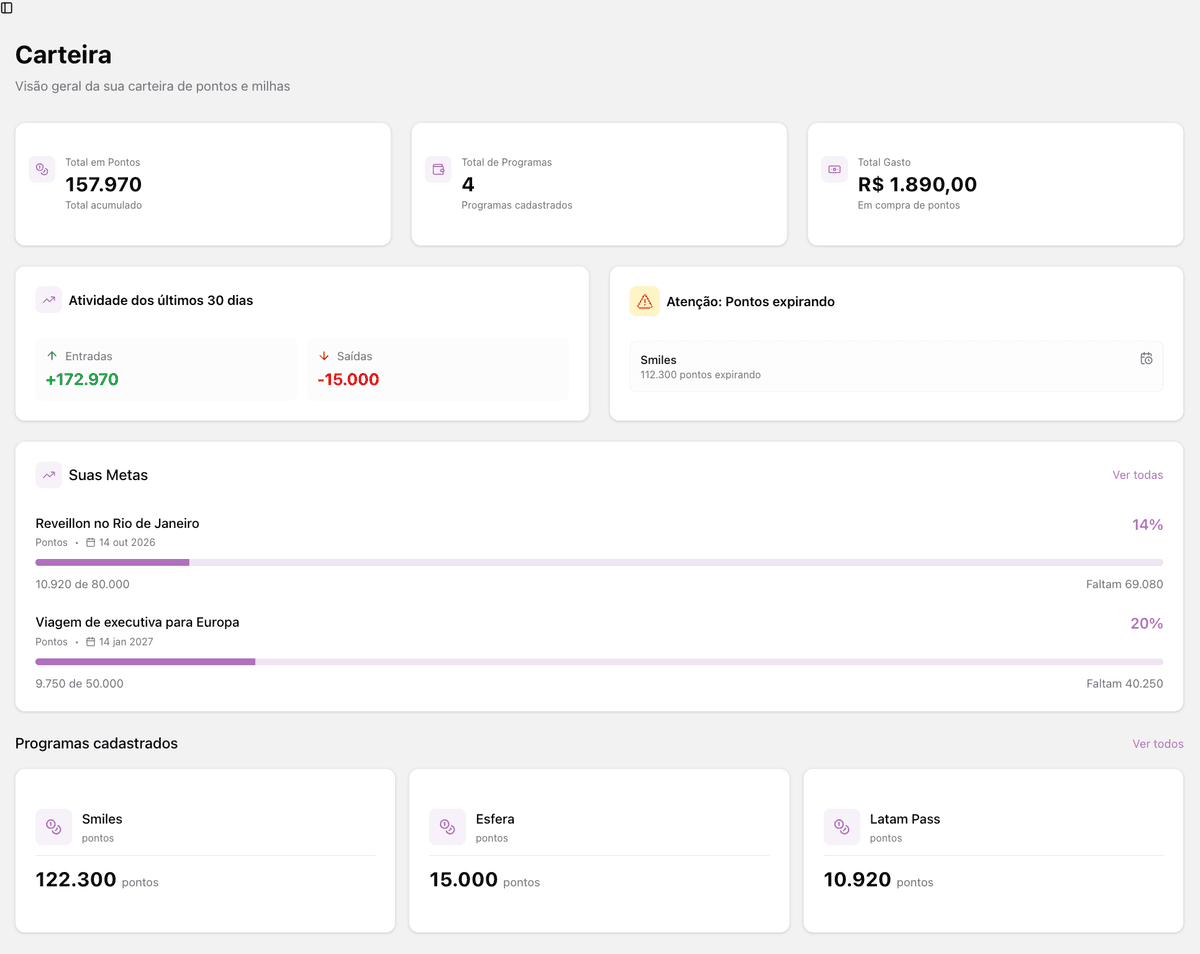This screenshot has height=954, width=1200.
Task: Click the Esfera program points icon
Action: (x=447, y=827)
